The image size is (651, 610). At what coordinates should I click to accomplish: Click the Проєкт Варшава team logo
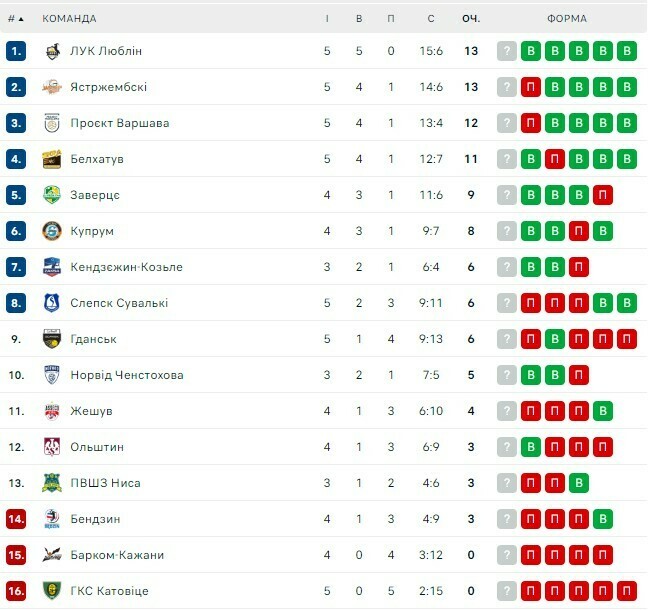52,123
